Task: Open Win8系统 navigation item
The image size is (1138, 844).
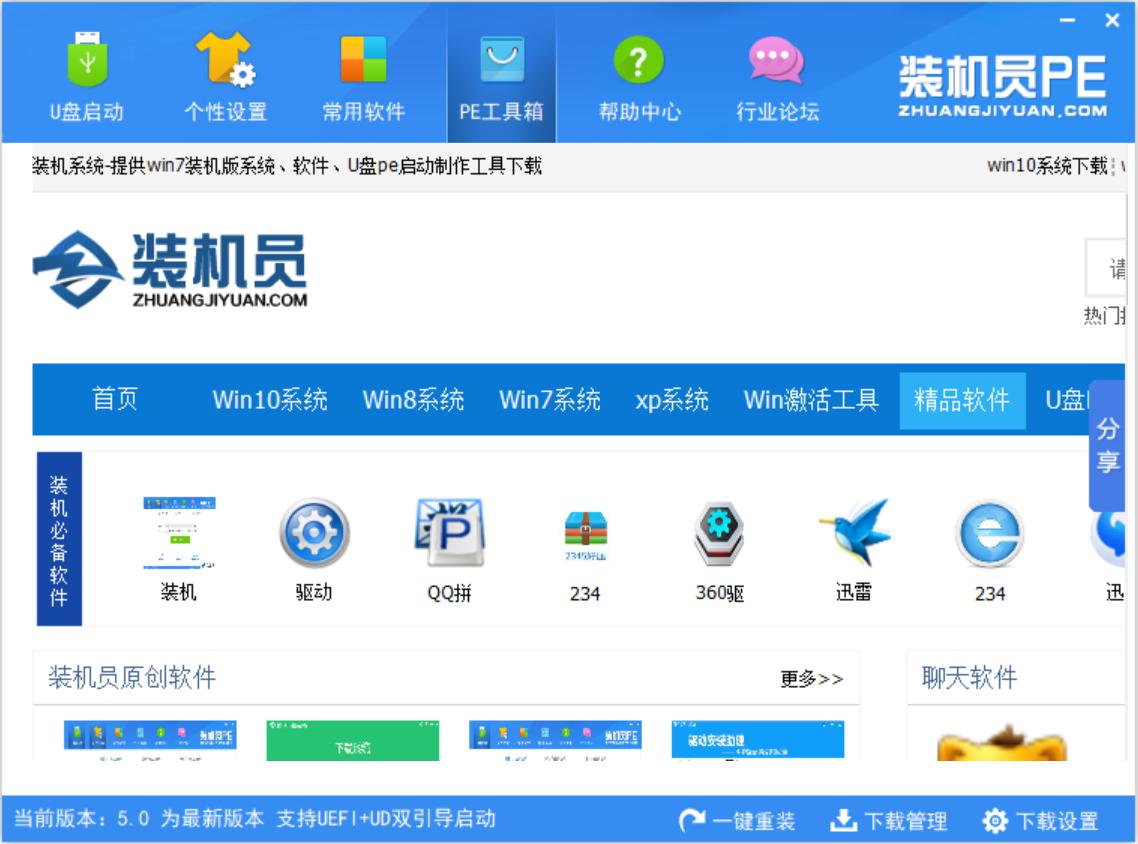Action: pos(413,399)
